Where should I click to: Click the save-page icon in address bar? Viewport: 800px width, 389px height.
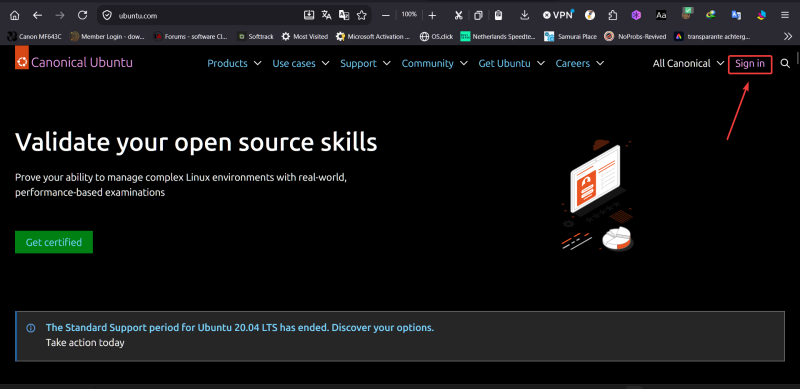coord(309,15)
